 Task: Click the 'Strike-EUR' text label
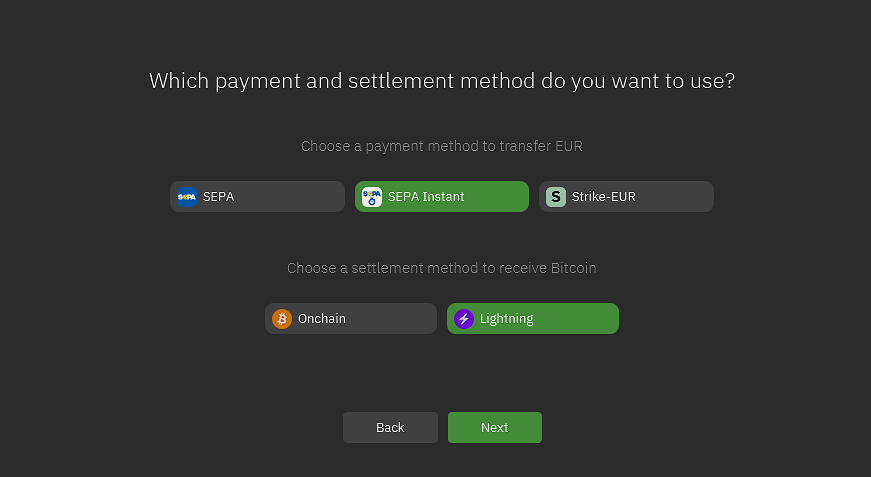[604, 197]
